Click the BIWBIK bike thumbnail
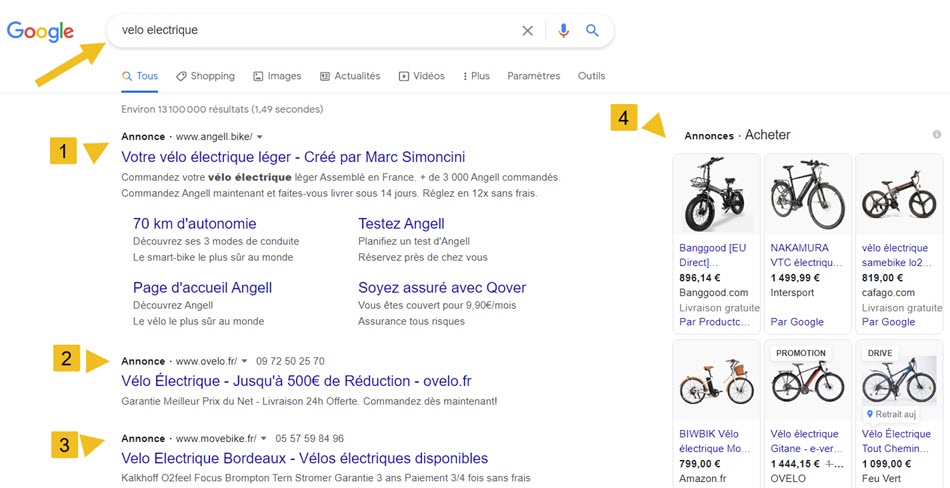 (x=716, y=382)
